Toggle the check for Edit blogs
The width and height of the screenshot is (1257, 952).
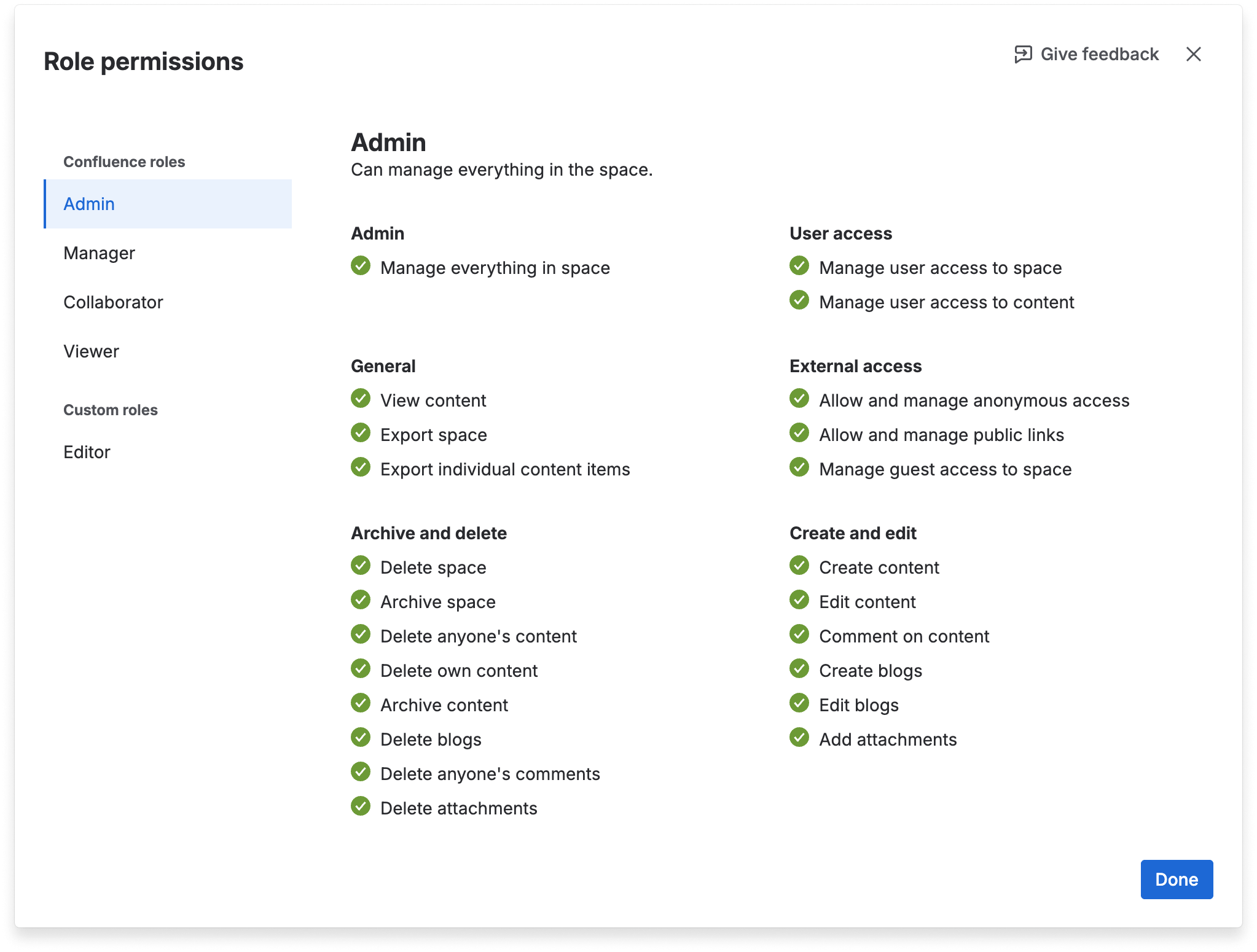point(799,703)
